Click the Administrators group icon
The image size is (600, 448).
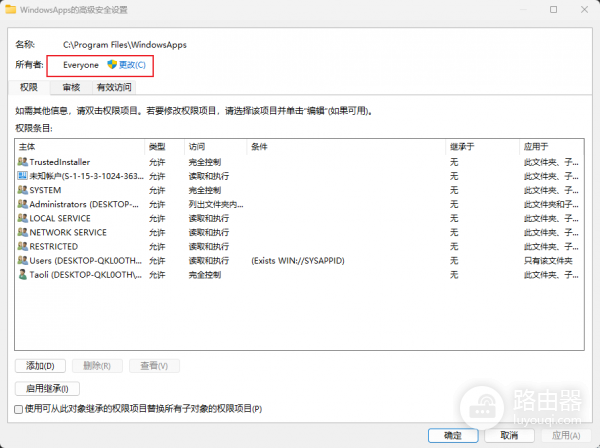point(23,204)
